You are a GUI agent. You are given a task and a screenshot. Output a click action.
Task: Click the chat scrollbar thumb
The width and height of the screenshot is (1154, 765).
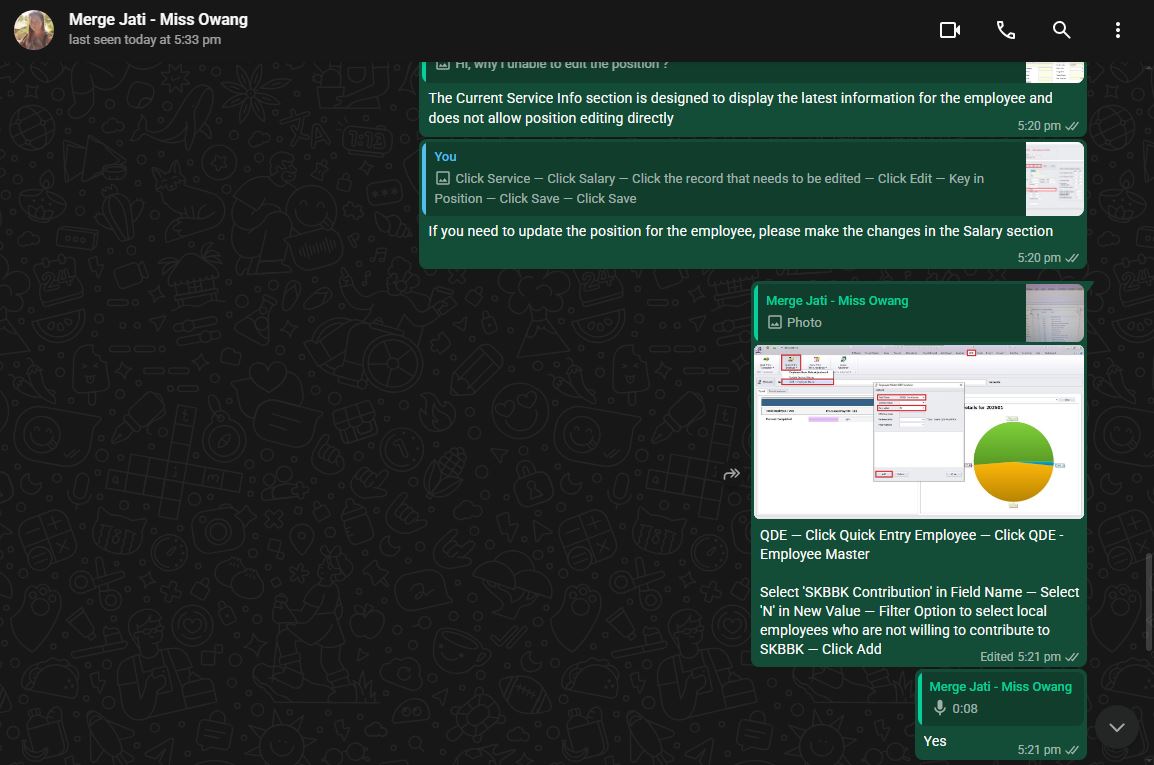click(1148, 602)
